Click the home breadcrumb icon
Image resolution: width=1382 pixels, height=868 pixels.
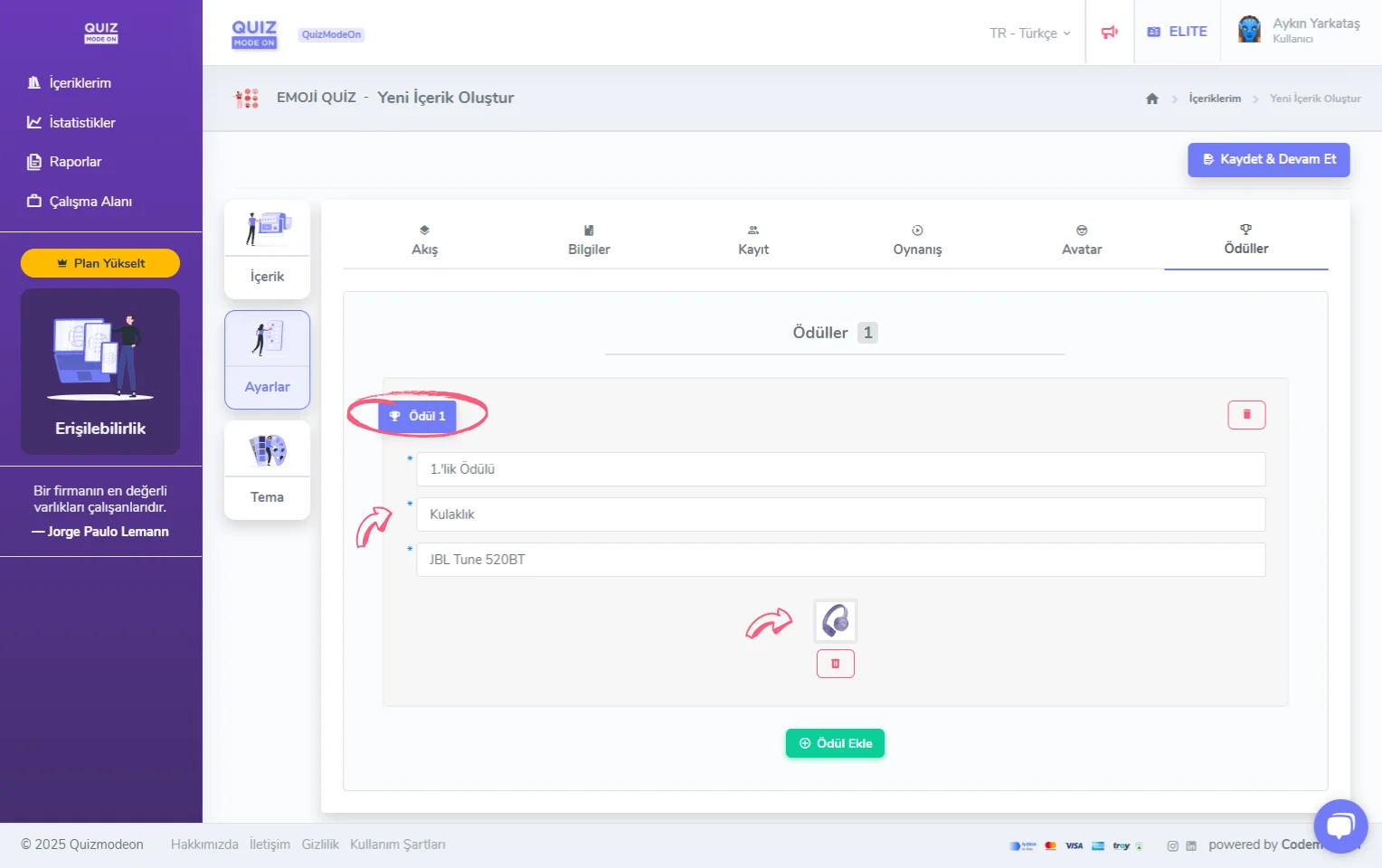pyautogui.click(x=1151, y=99)
